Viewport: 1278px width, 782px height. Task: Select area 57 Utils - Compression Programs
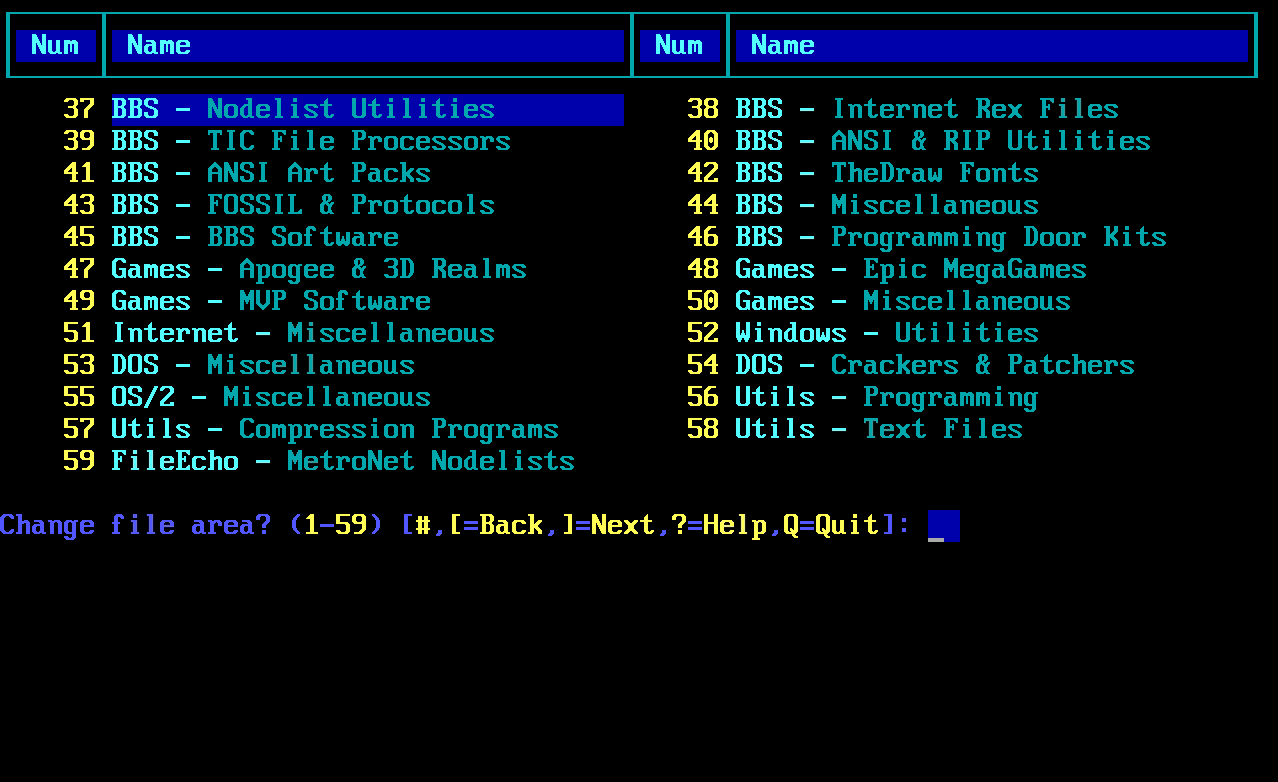311,429
